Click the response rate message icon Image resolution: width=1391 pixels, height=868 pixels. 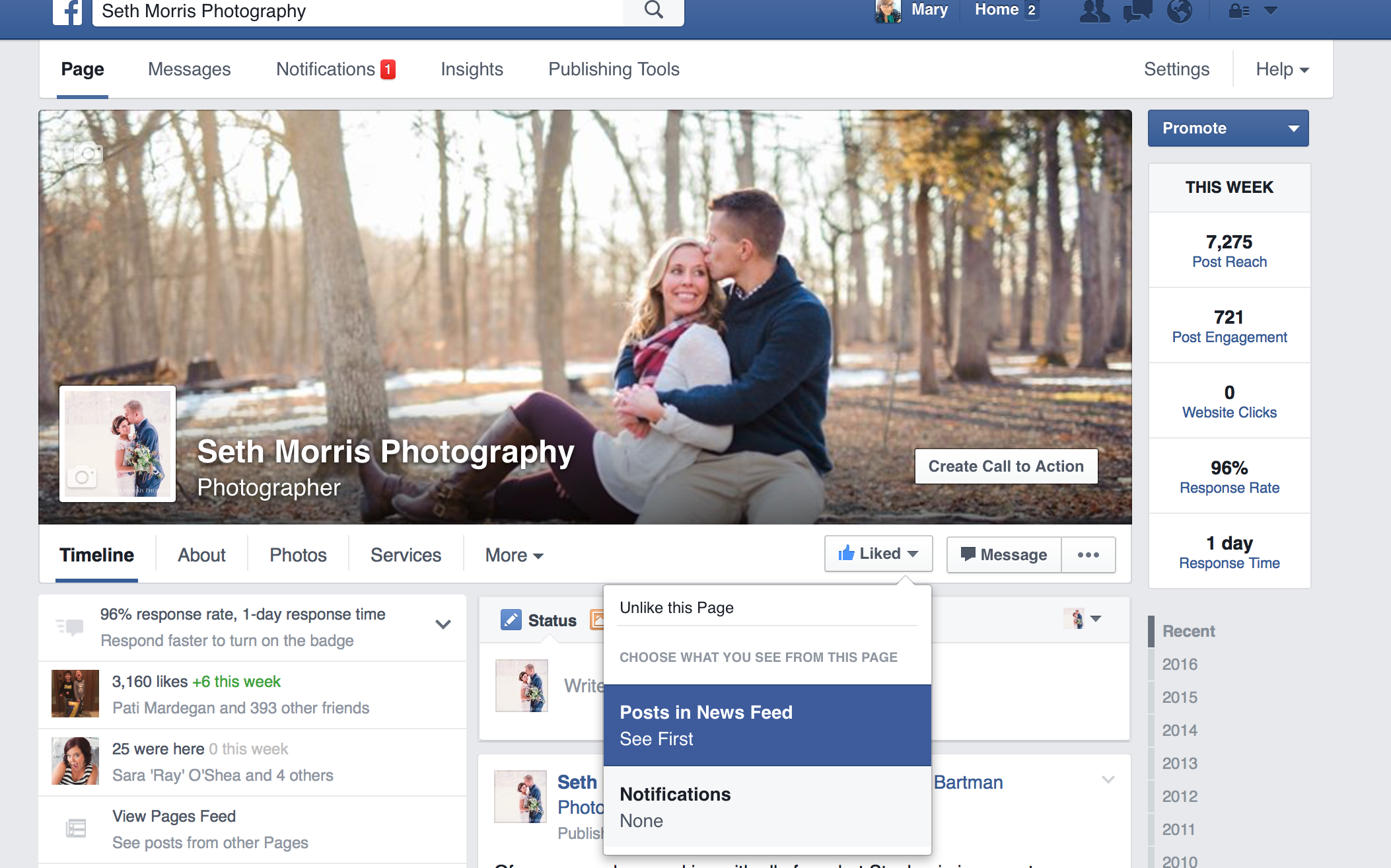pyautogui.click(x=70, y=626)
